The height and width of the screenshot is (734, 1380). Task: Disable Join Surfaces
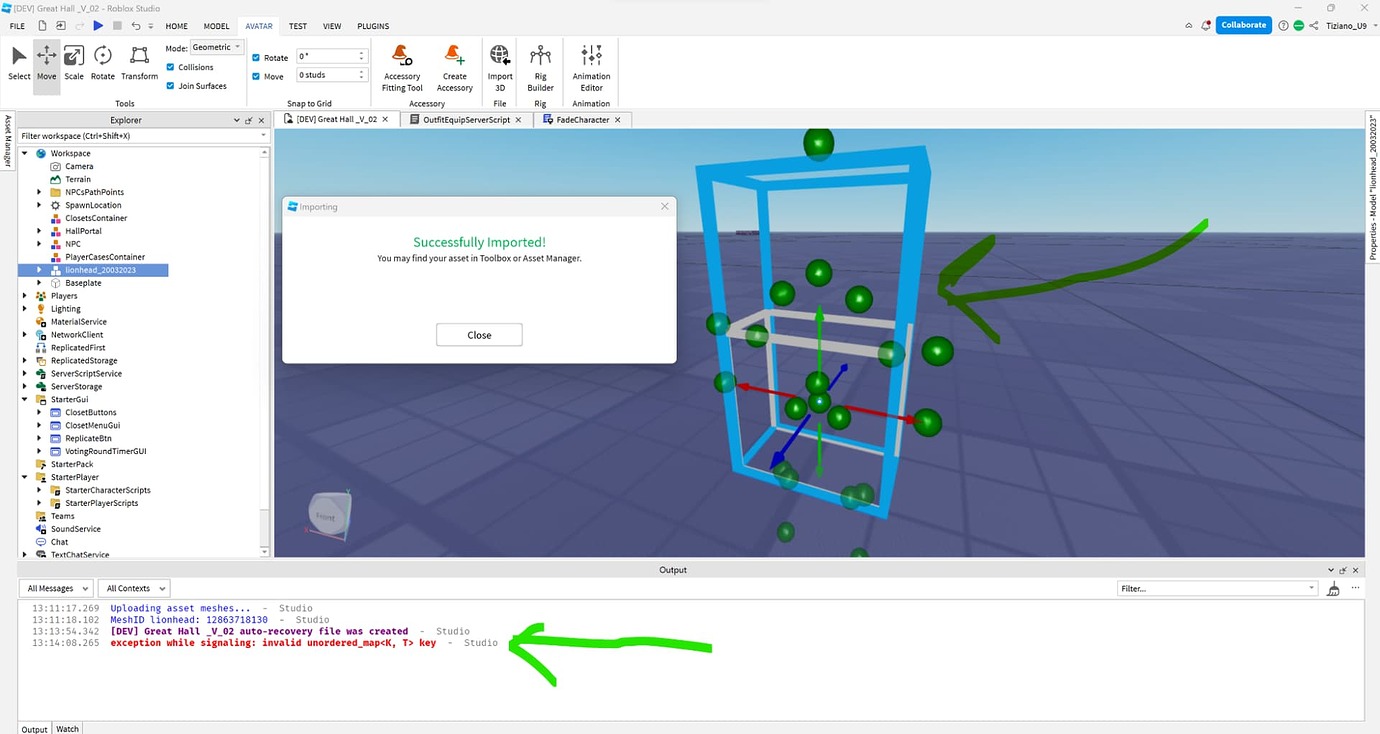click(x=171, y=86)
